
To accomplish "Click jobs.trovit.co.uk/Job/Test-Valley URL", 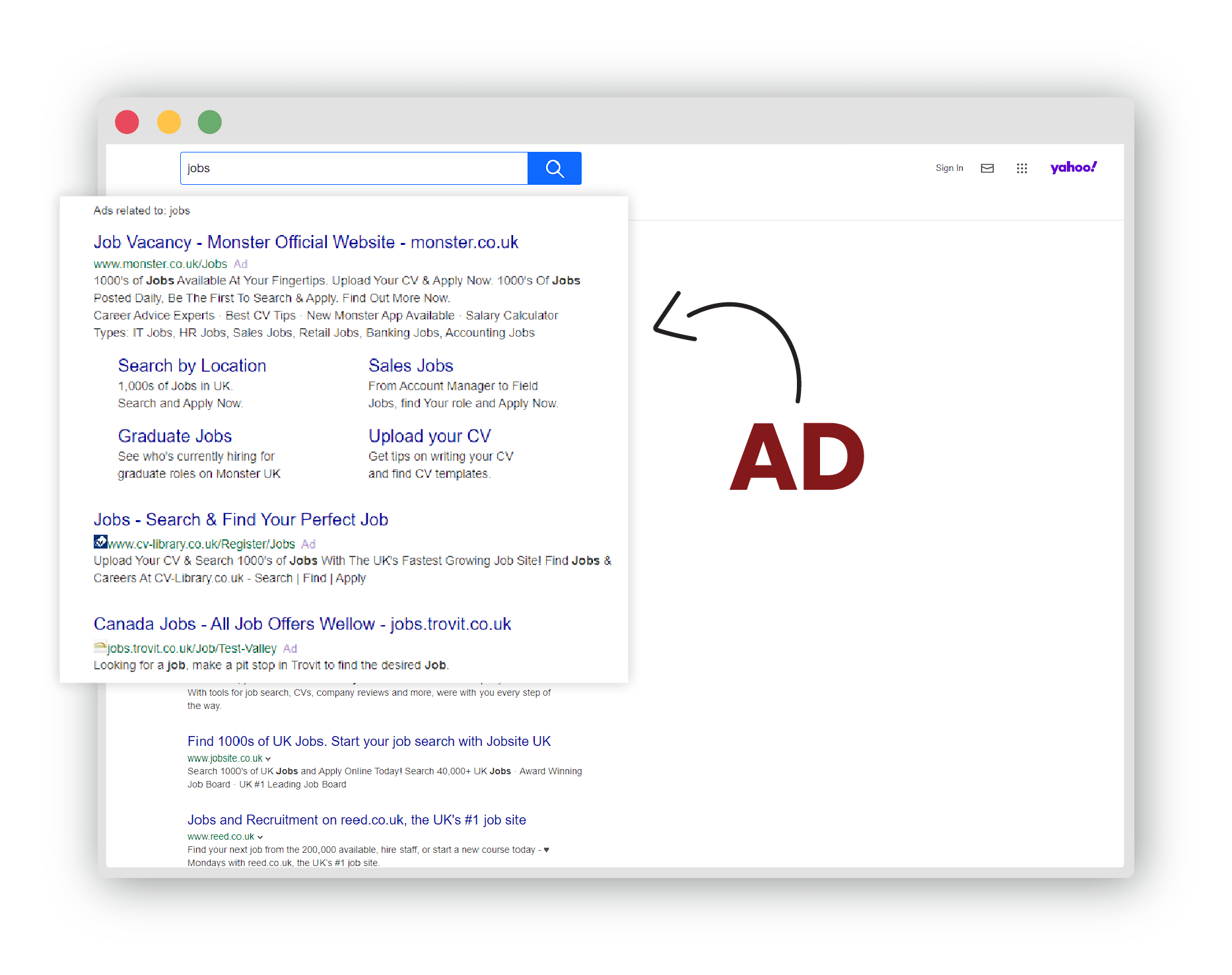I will pos(192,648).
